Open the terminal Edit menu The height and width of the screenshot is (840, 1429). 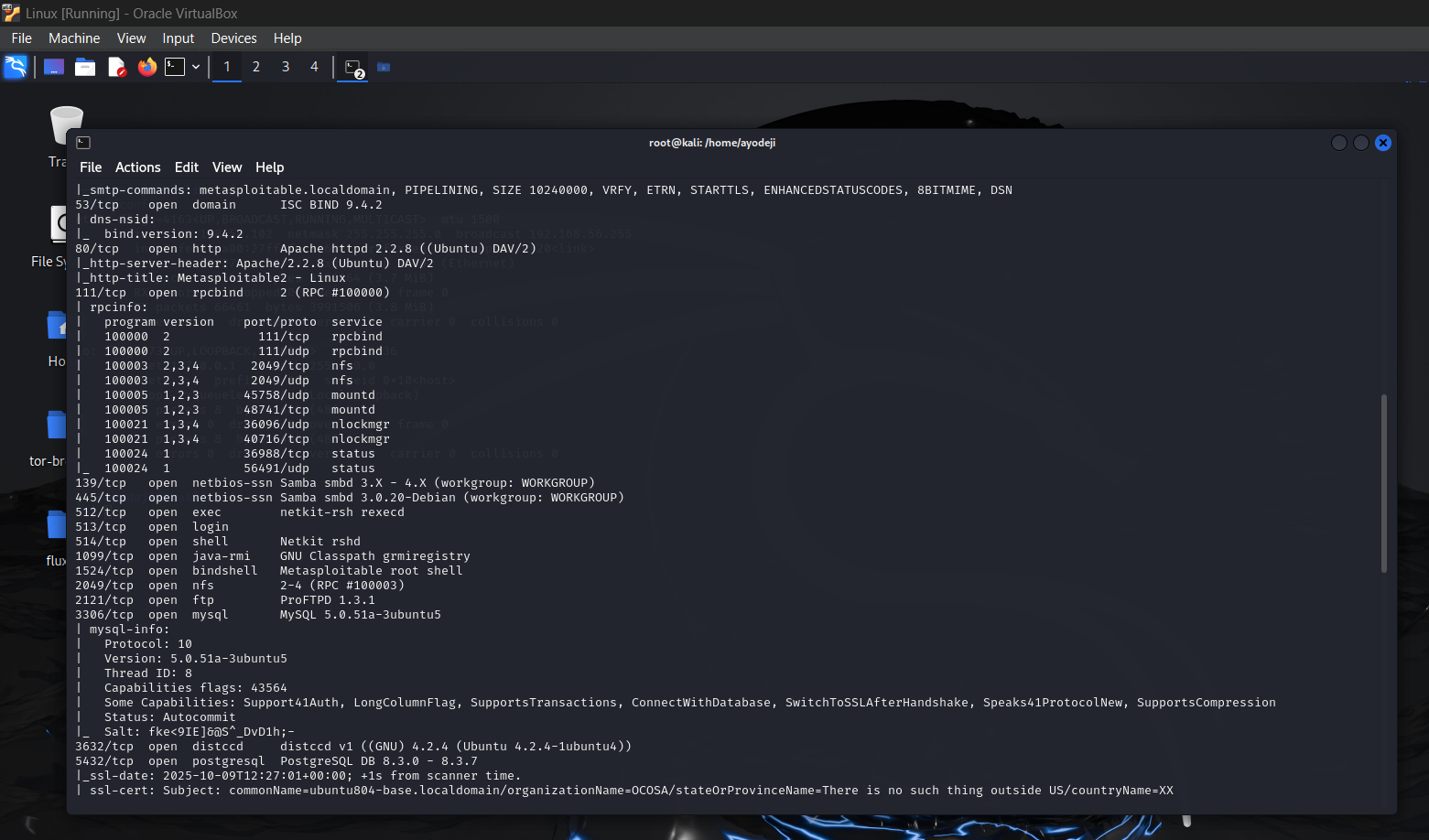point(187,167)
